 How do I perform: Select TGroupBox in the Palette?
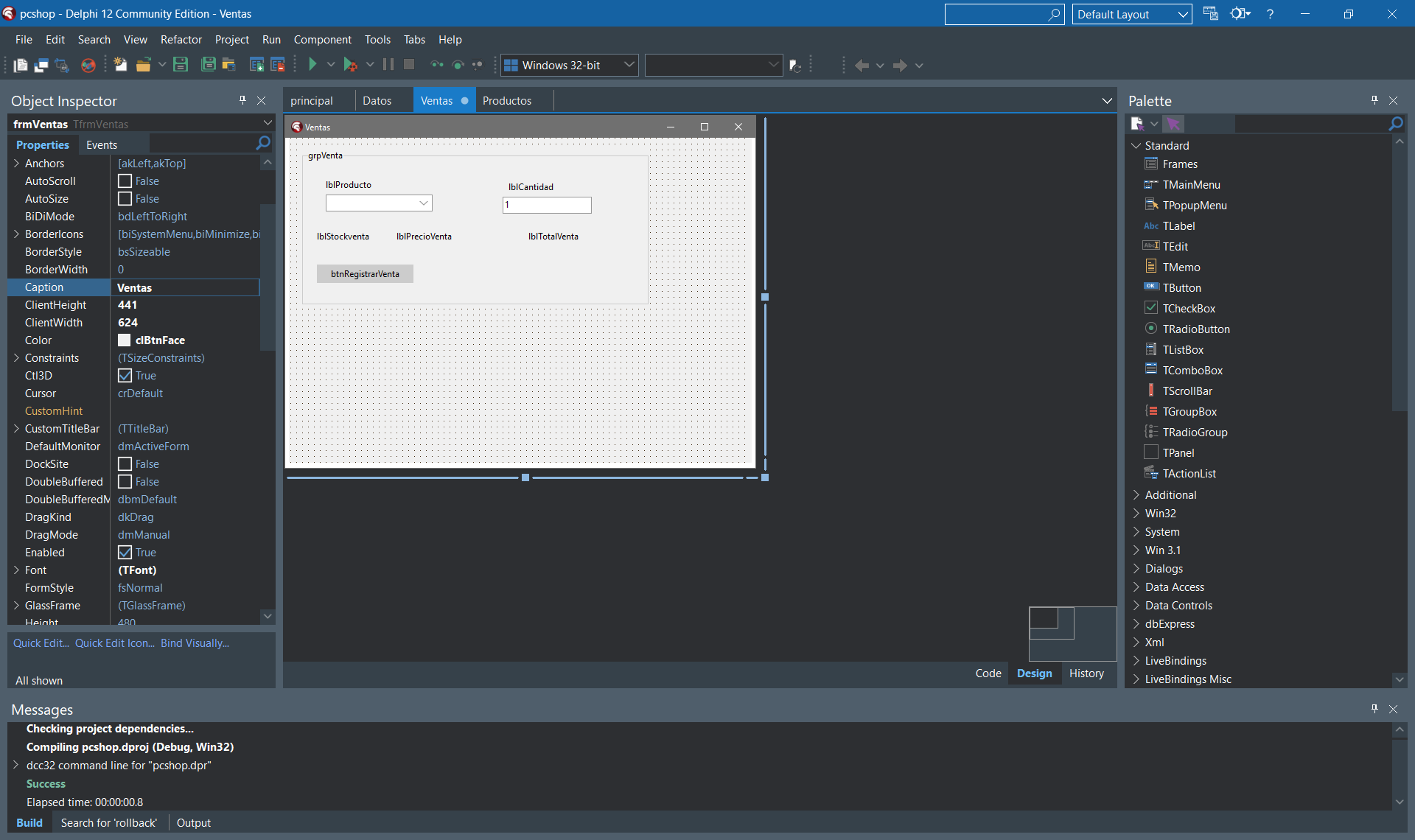click(1189, 412)
